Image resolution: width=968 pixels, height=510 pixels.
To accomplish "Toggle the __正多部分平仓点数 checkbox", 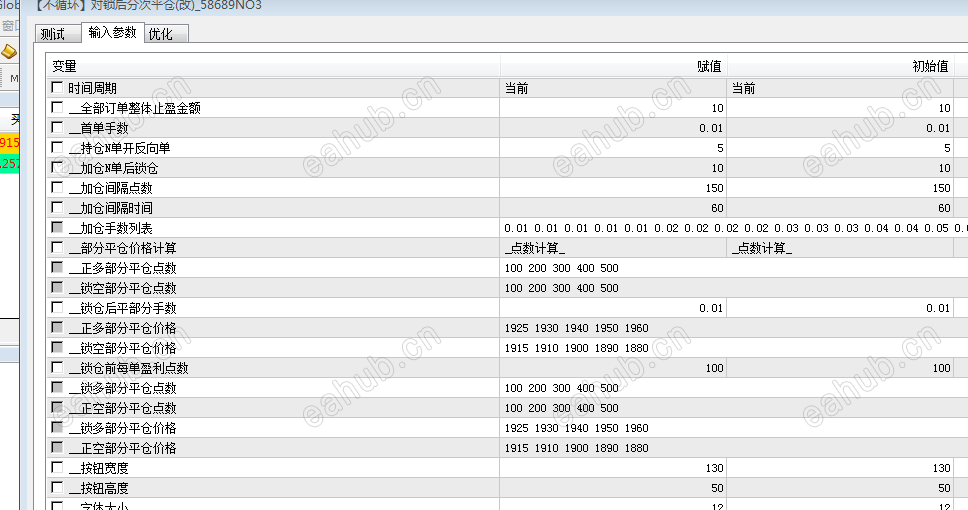I will (57, 267).
